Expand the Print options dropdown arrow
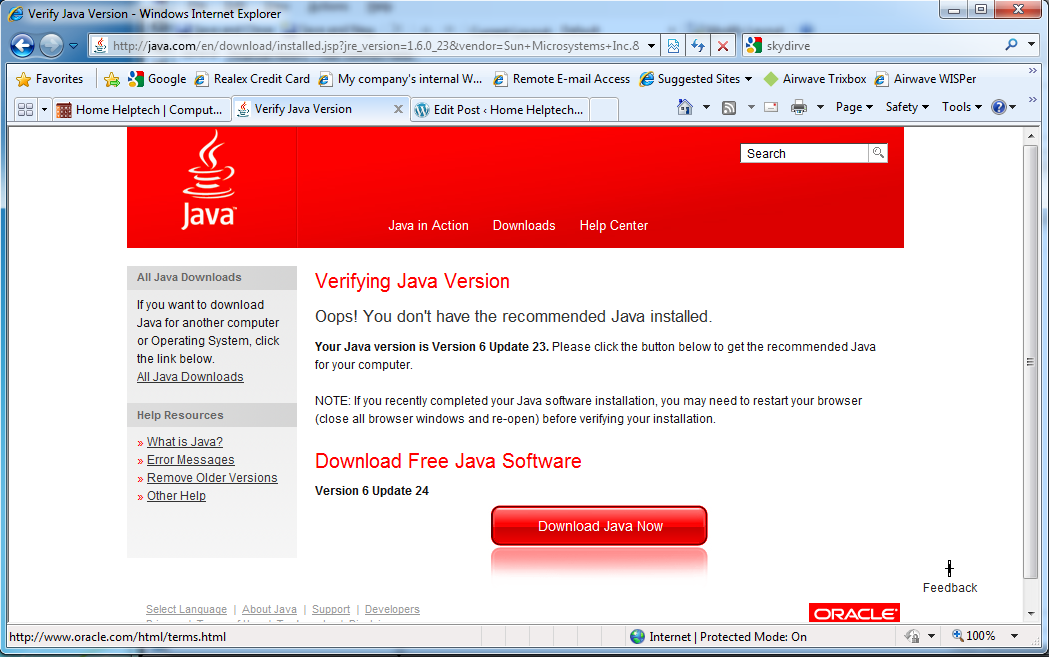 [820, 107]
